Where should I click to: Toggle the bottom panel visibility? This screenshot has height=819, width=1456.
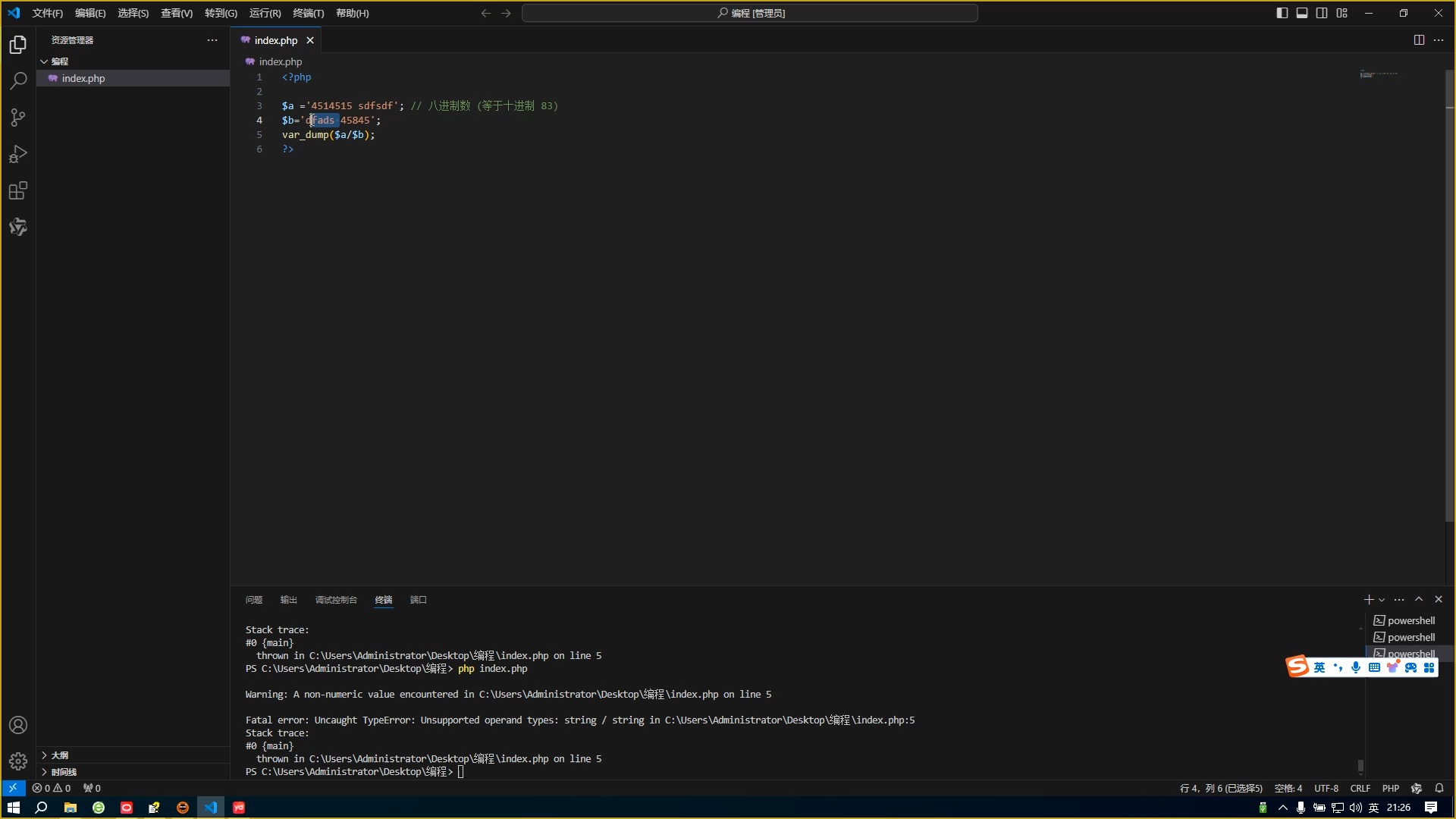(x=1302, y=13)
